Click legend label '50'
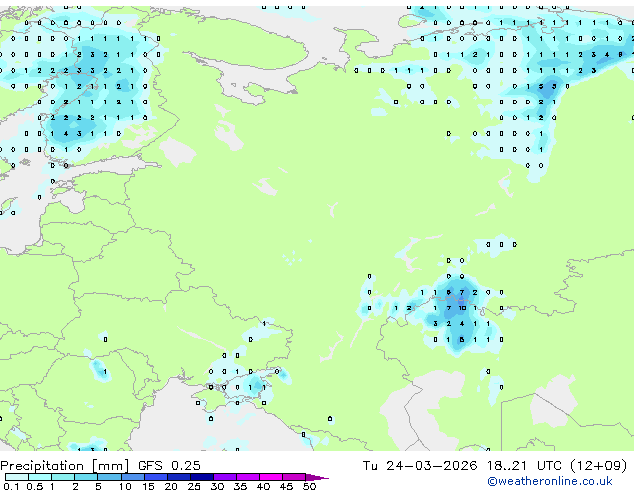Image resolution: width=634 pixels, height=490 pixels. (309, 486)
